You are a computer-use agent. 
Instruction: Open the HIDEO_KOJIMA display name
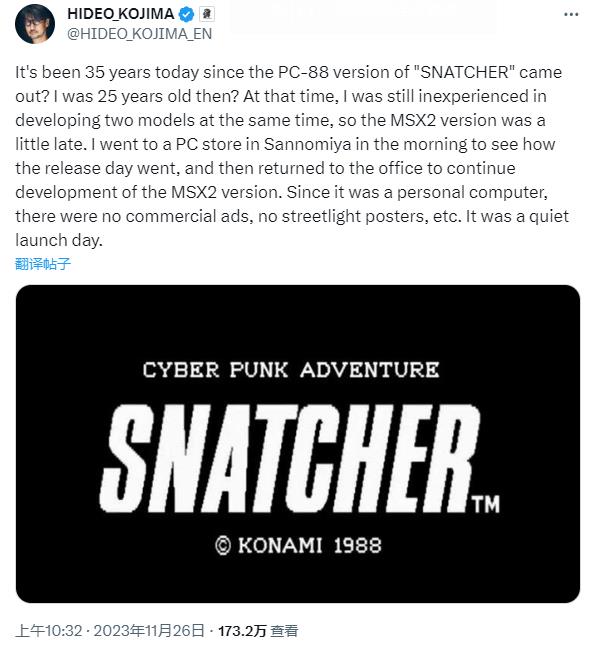(x=120, y=14)
